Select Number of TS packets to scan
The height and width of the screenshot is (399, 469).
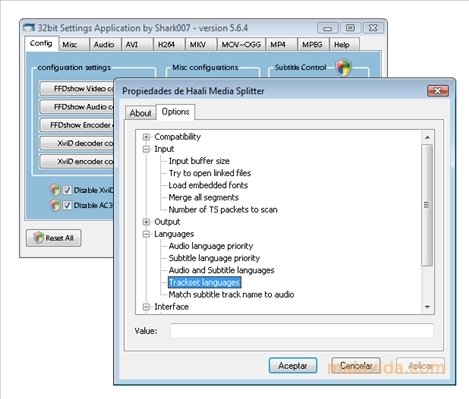223,210
